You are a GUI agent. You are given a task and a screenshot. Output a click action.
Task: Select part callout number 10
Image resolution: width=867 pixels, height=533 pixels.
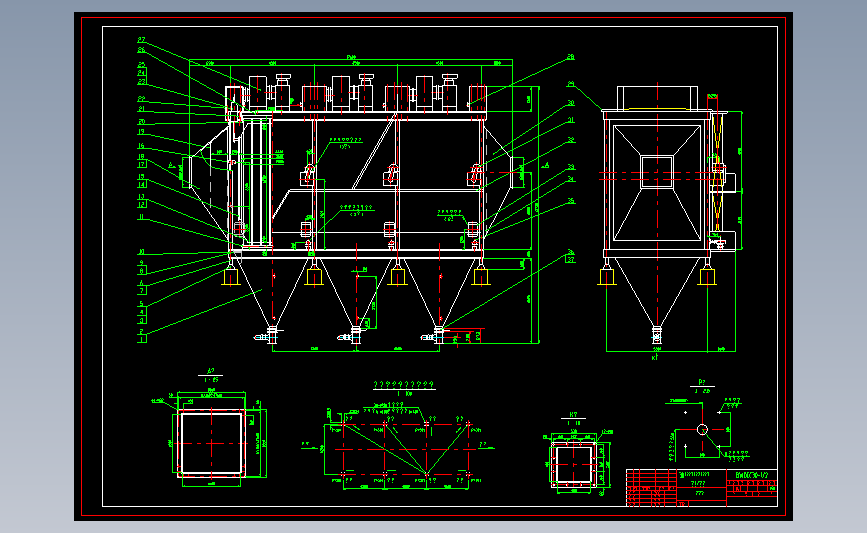141,252
